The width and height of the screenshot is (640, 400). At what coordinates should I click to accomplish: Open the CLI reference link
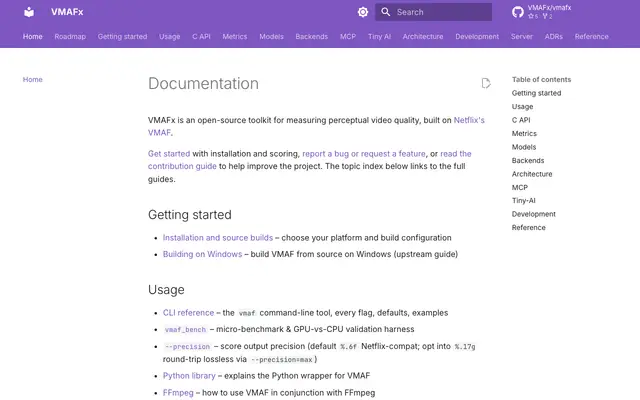click(188, 313)
